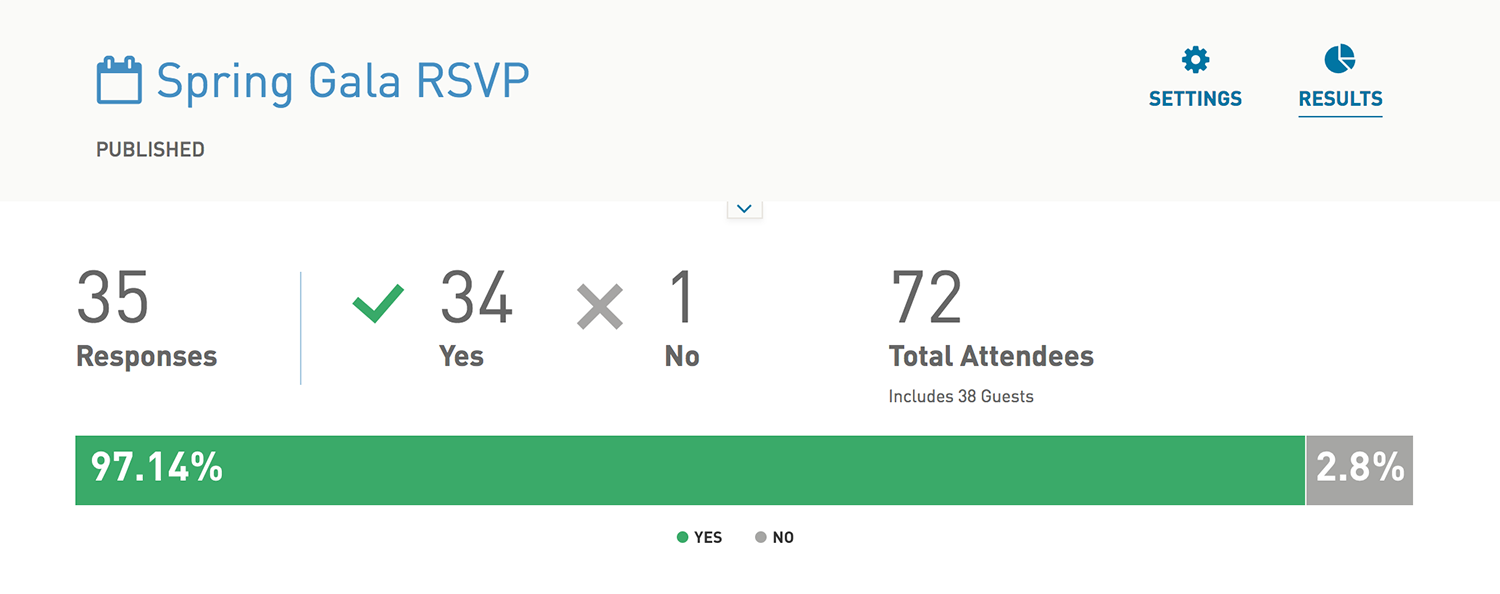This screenshot has width=1500, height=594.
Task: Click the 72 Total Attendees figure
Action: point(926,298)
